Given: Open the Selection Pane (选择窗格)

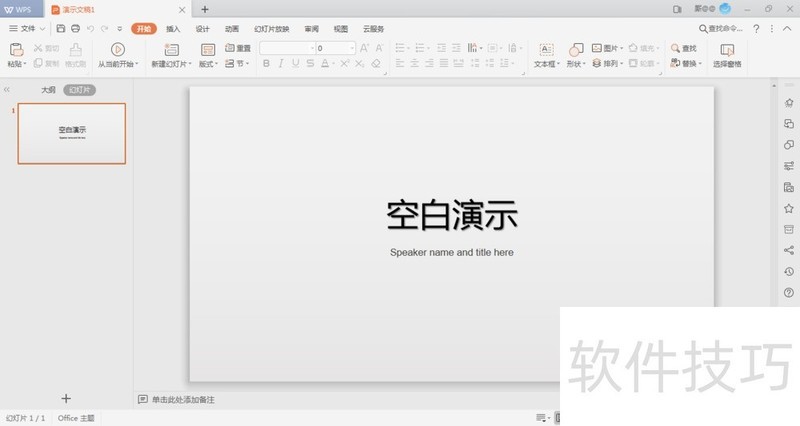Looking at the screenshot, I should (727, 50).
